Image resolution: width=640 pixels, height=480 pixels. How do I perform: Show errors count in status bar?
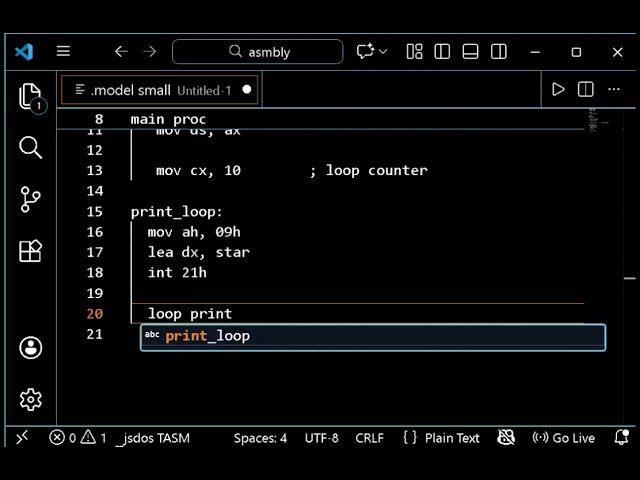point(62,438)
